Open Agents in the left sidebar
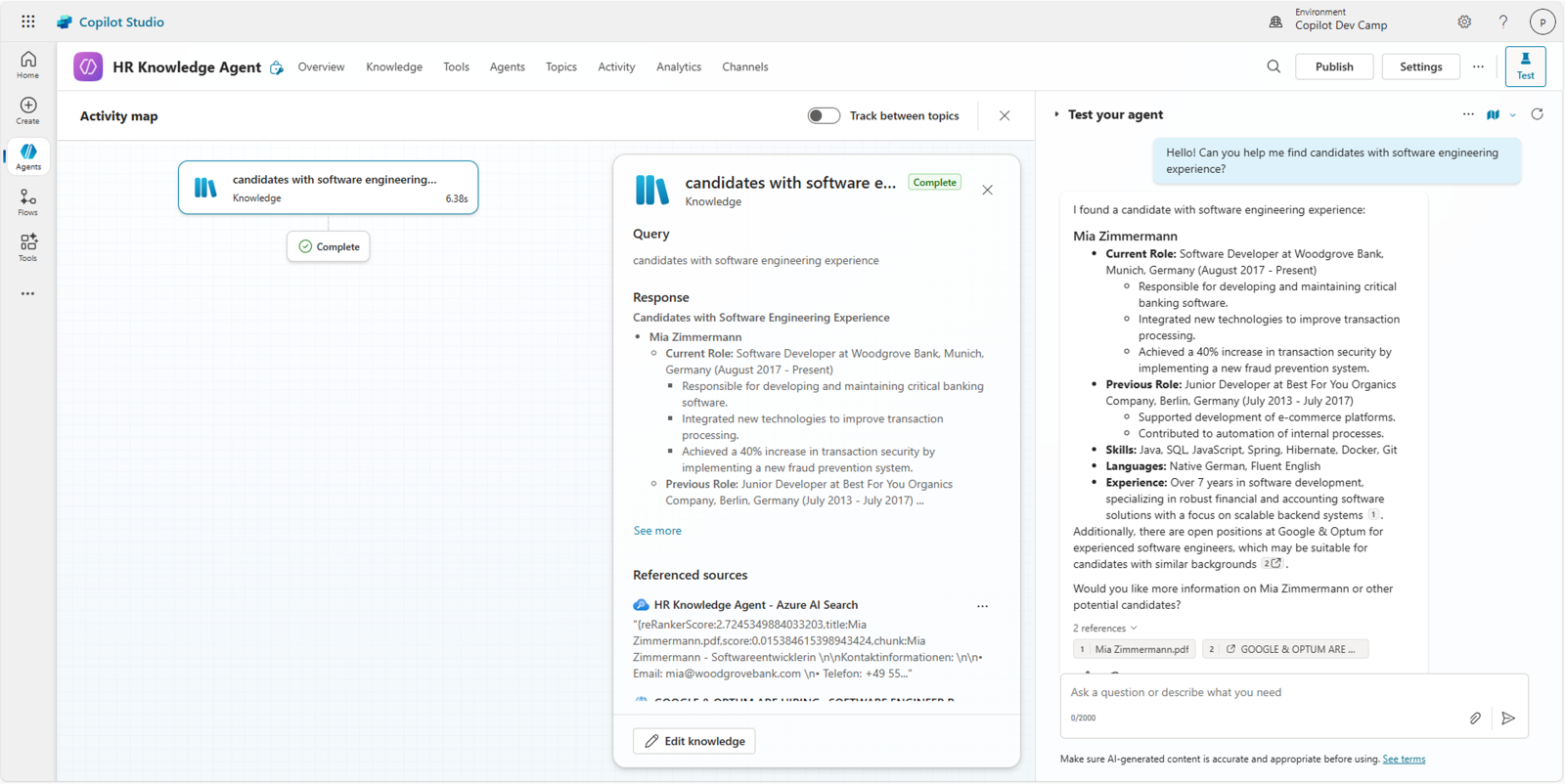 click(x=28, y=156)
